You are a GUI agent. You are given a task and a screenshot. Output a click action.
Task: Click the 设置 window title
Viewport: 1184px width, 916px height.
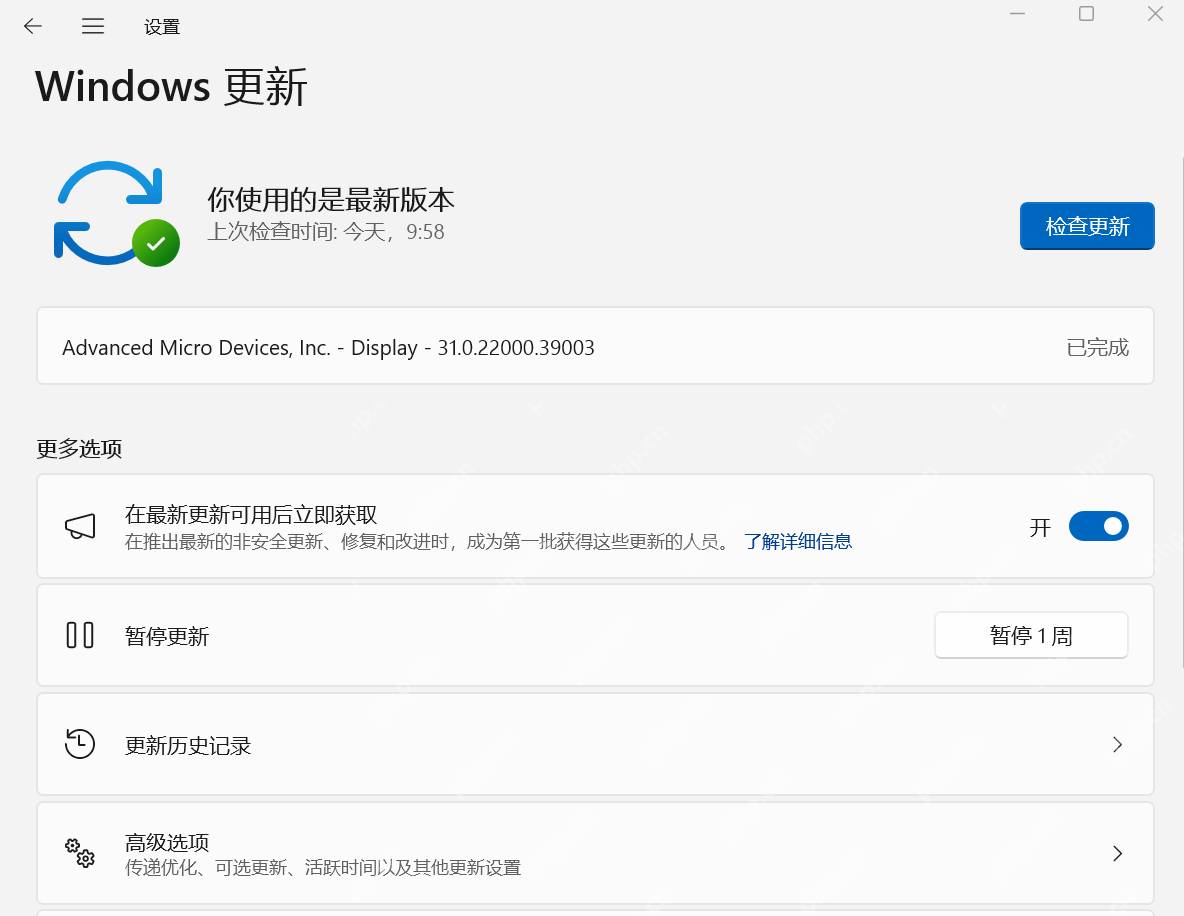point(162,27)
